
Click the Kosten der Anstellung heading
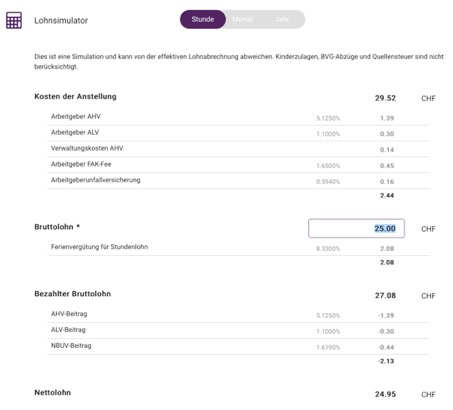coord(75,97)
